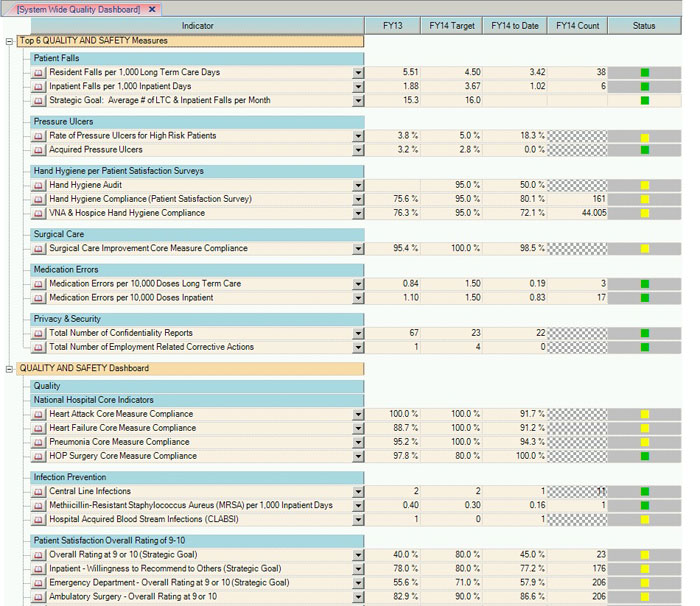
Task: Select Privacy & Security group header
Action: 197,319
